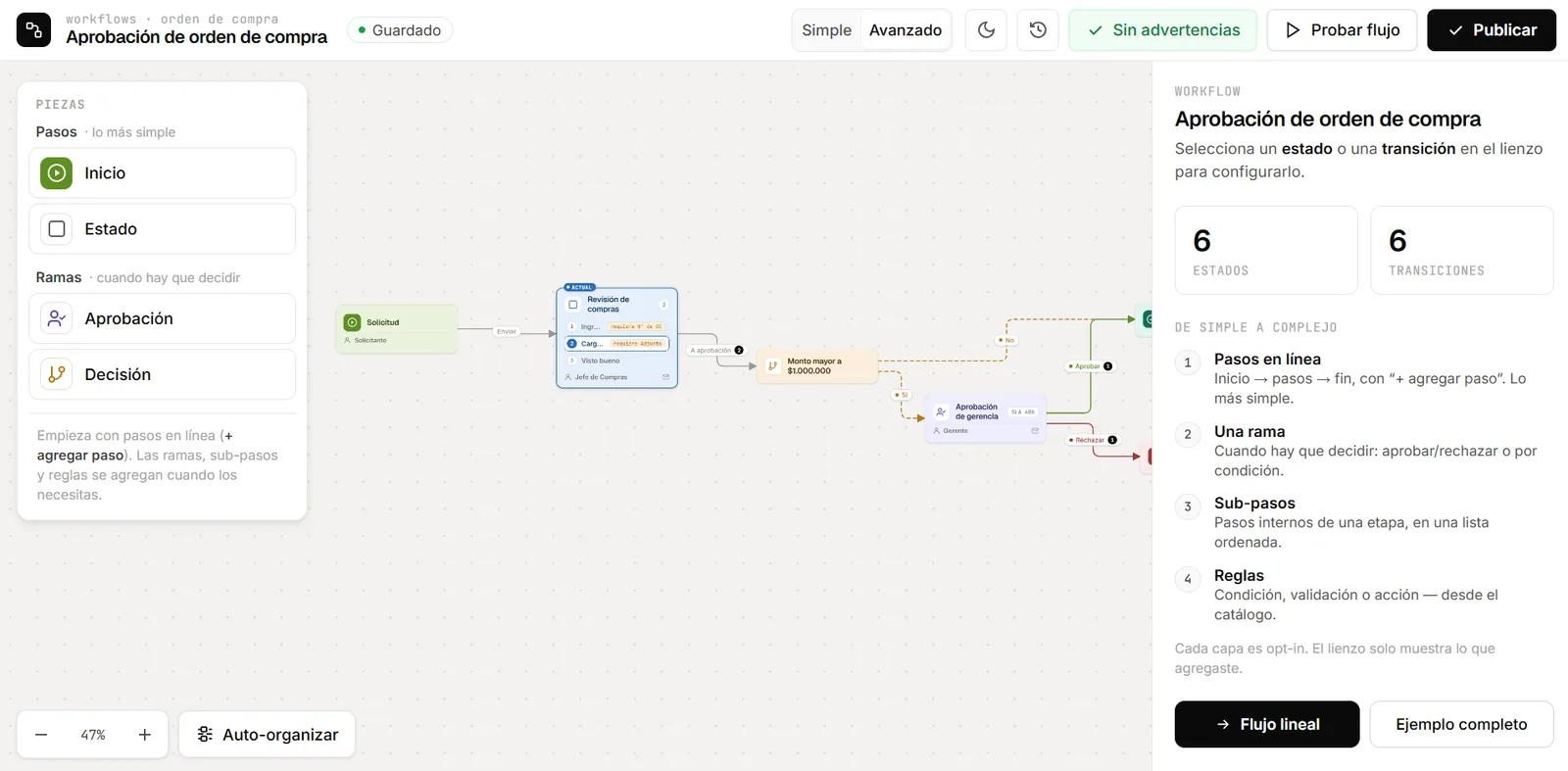
Task: Click step 1 Pasos en línea
Action: point(1364,378)
